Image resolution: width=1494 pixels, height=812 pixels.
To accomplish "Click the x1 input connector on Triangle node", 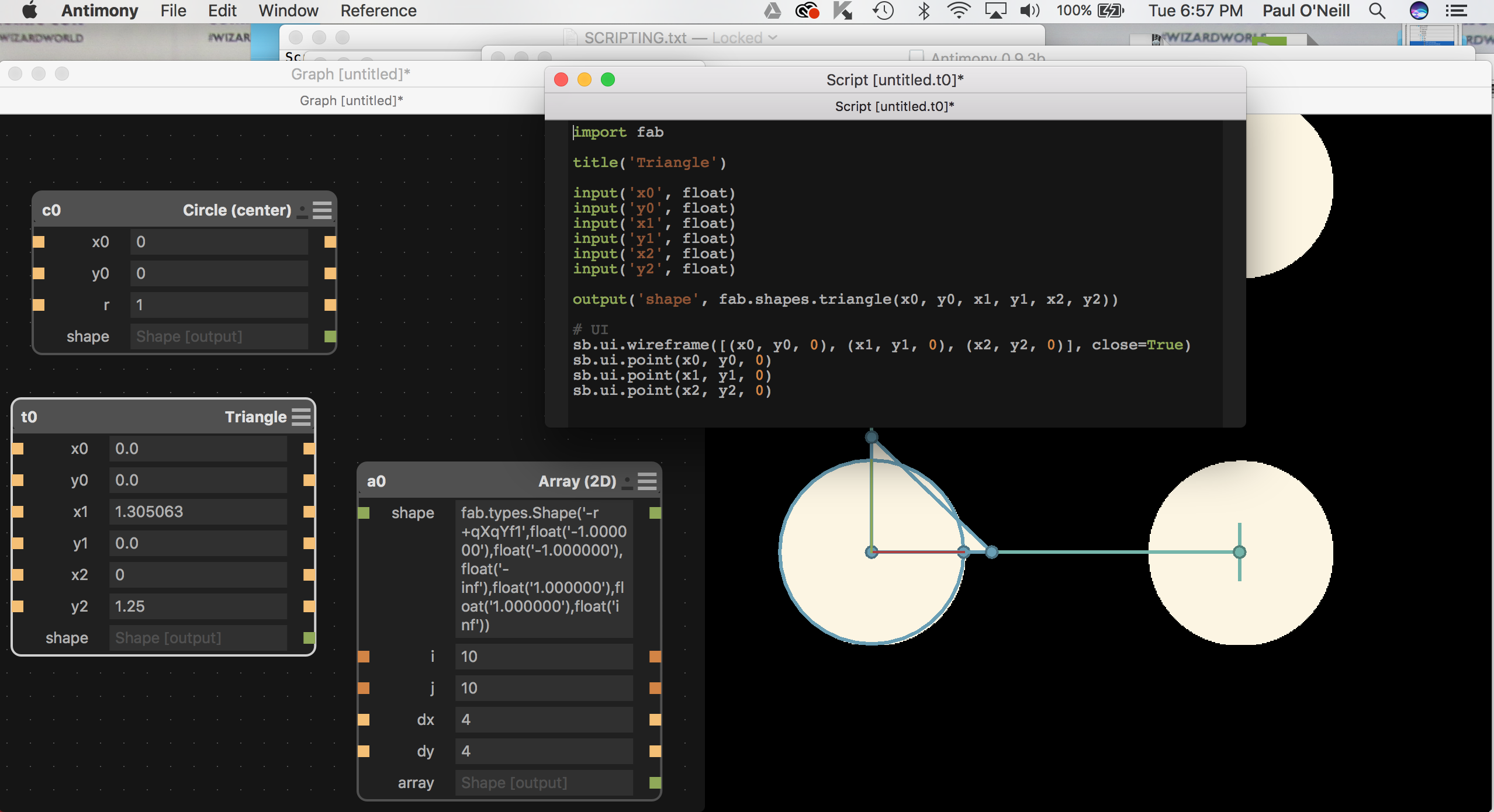I will 18,512.
